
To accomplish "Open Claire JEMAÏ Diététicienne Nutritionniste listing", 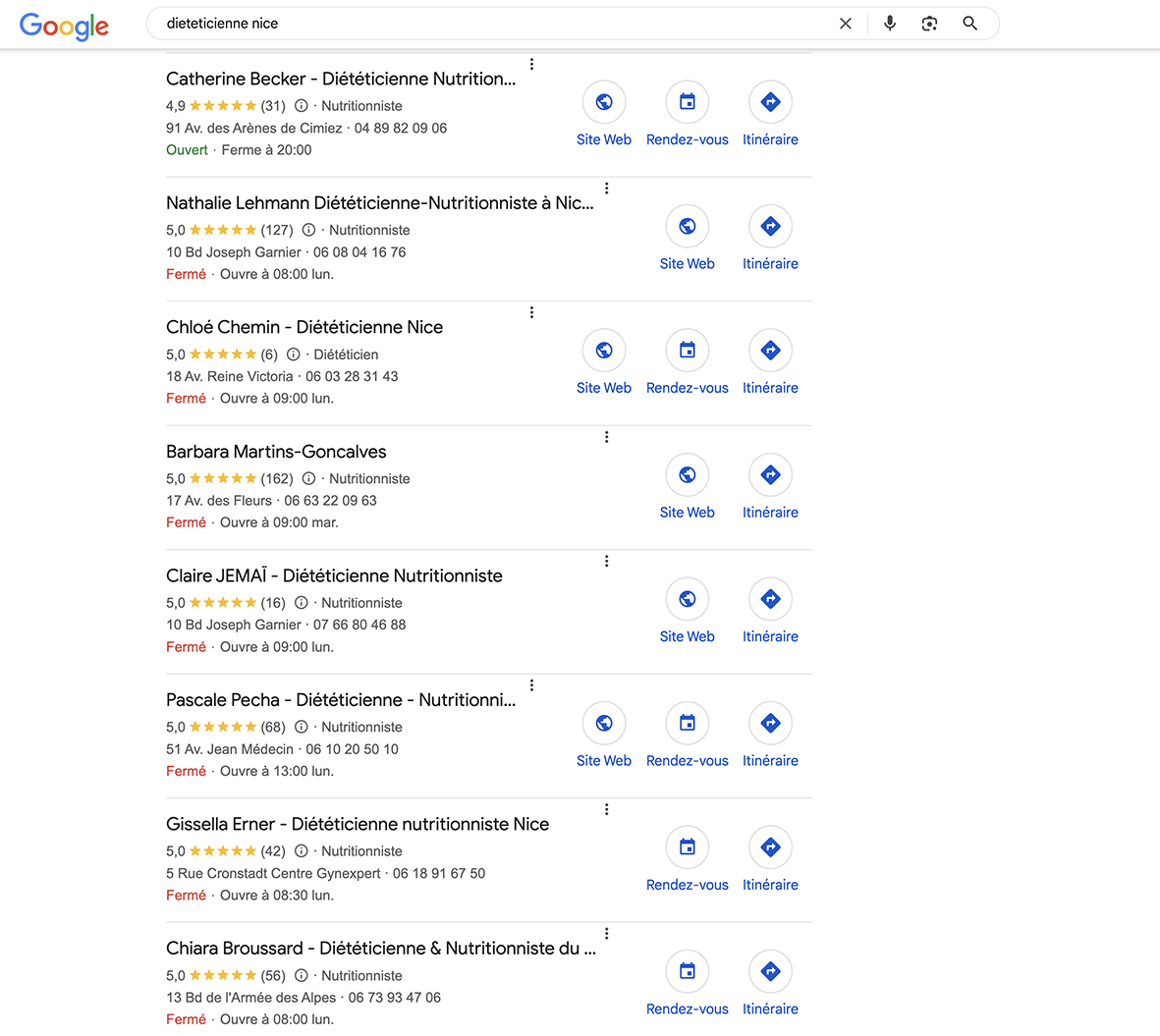I will [x=334, y=576].
